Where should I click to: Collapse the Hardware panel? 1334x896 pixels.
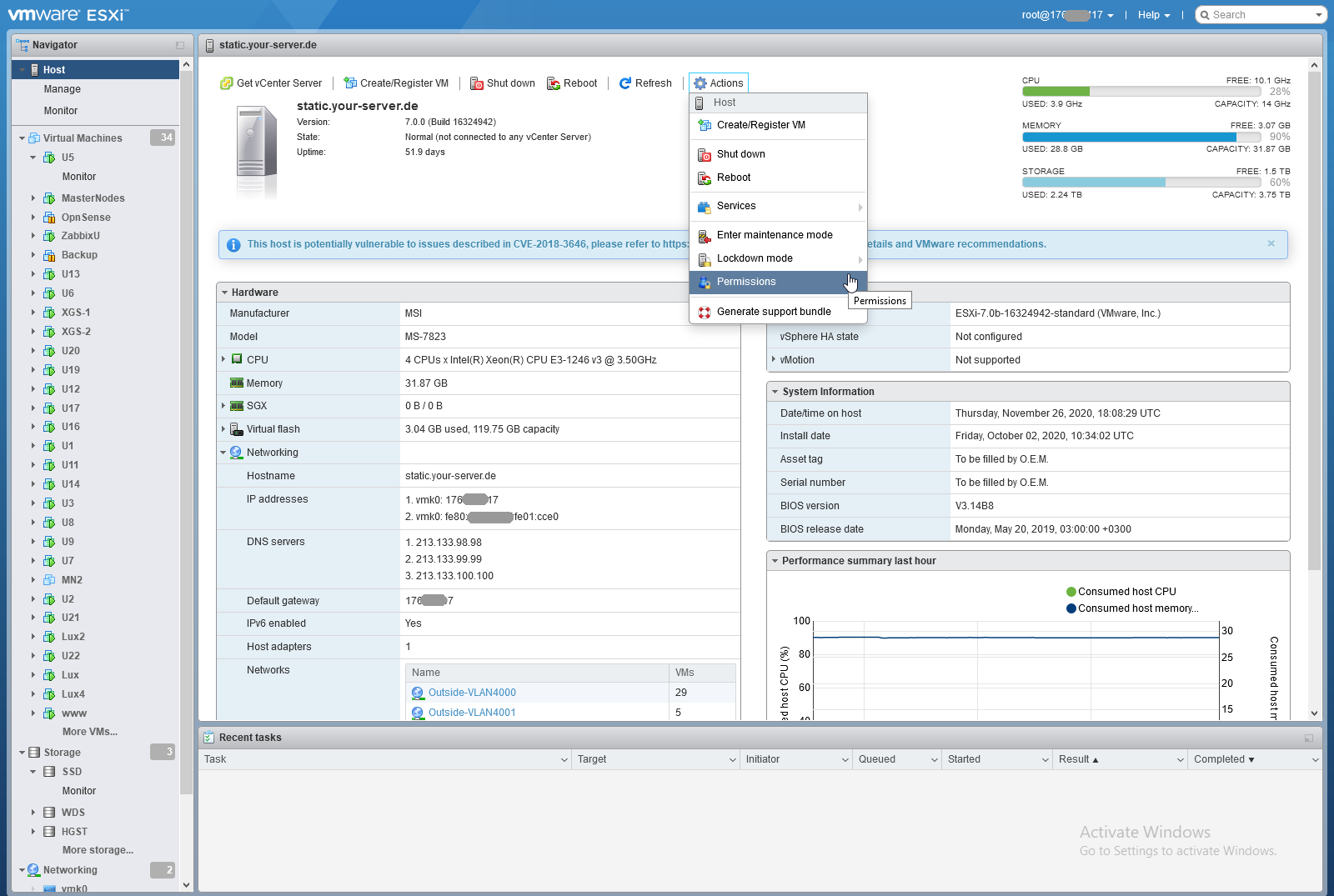click(224, 293)
